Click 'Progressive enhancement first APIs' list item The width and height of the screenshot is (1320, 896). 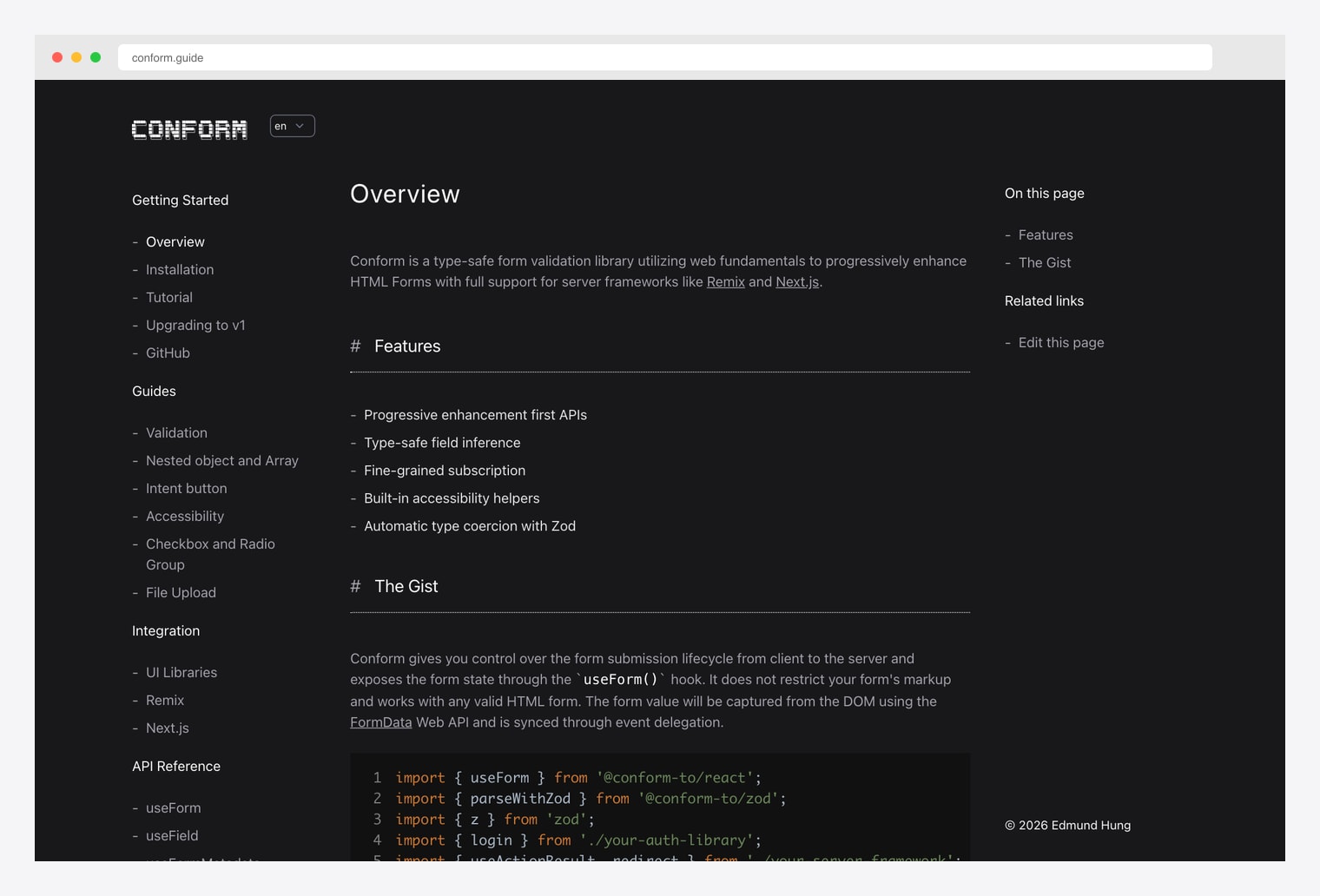coord(475,414)
